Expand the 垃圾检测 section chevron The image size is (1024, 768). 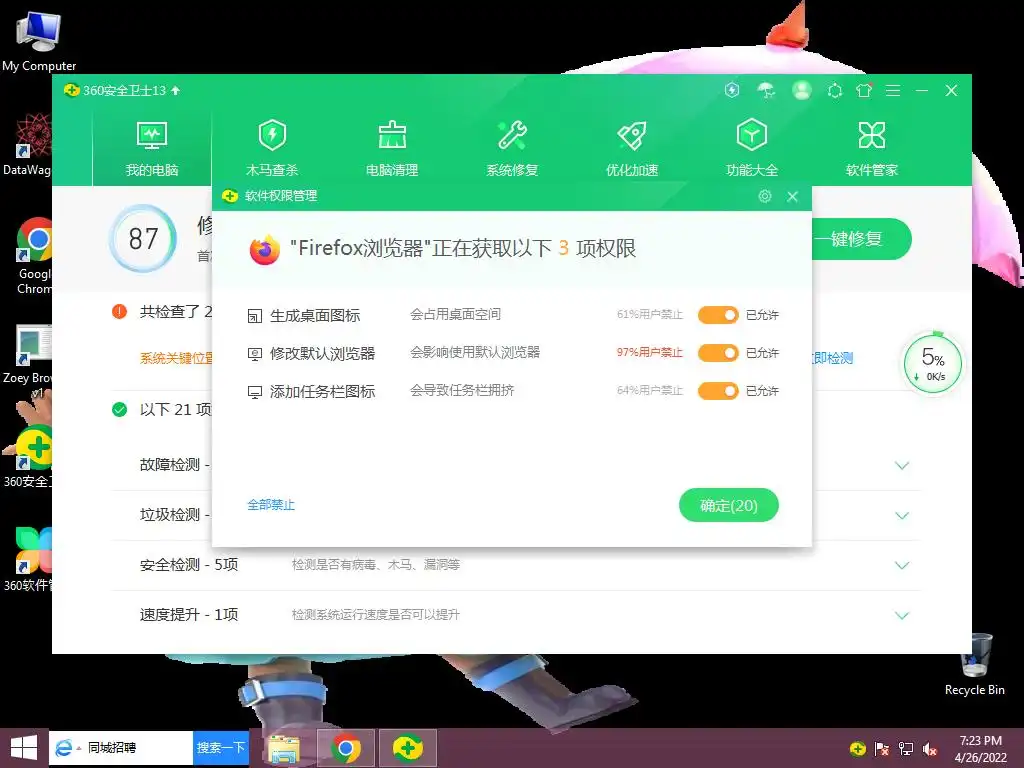[x=902, y=515]
